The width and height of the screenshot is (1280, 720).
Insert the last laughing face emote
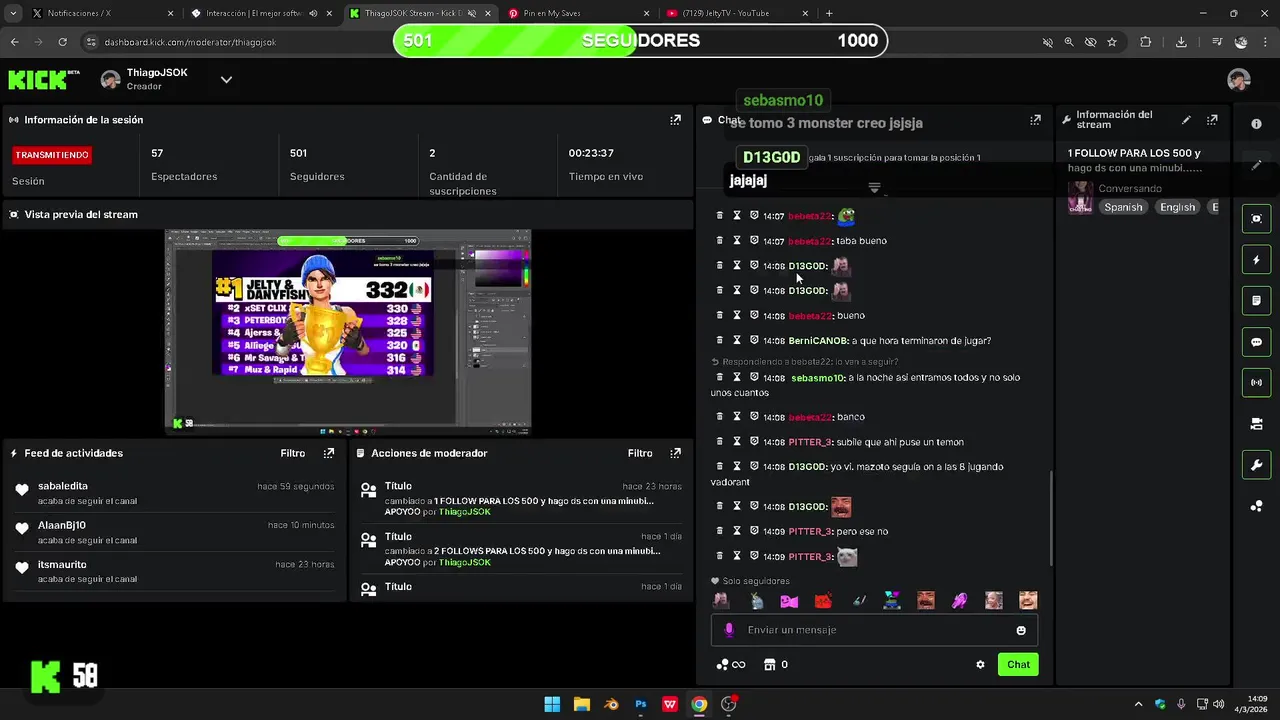pos(1028,601)
